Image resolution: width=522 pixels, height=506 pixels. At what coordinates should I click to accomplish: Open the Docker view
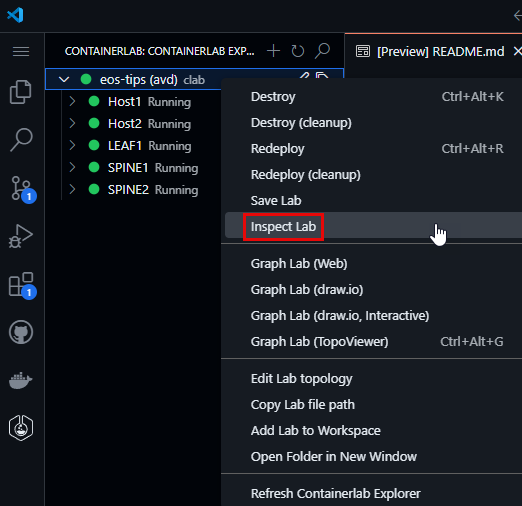(21, 380)
